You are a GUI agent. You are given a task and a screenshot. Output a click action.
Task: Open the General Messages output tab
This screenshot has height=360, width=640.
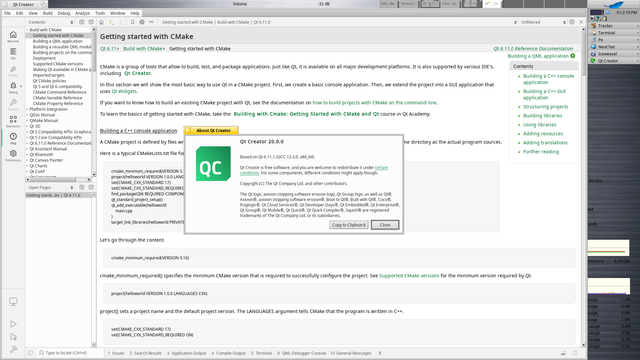click(x=351, y=353)
